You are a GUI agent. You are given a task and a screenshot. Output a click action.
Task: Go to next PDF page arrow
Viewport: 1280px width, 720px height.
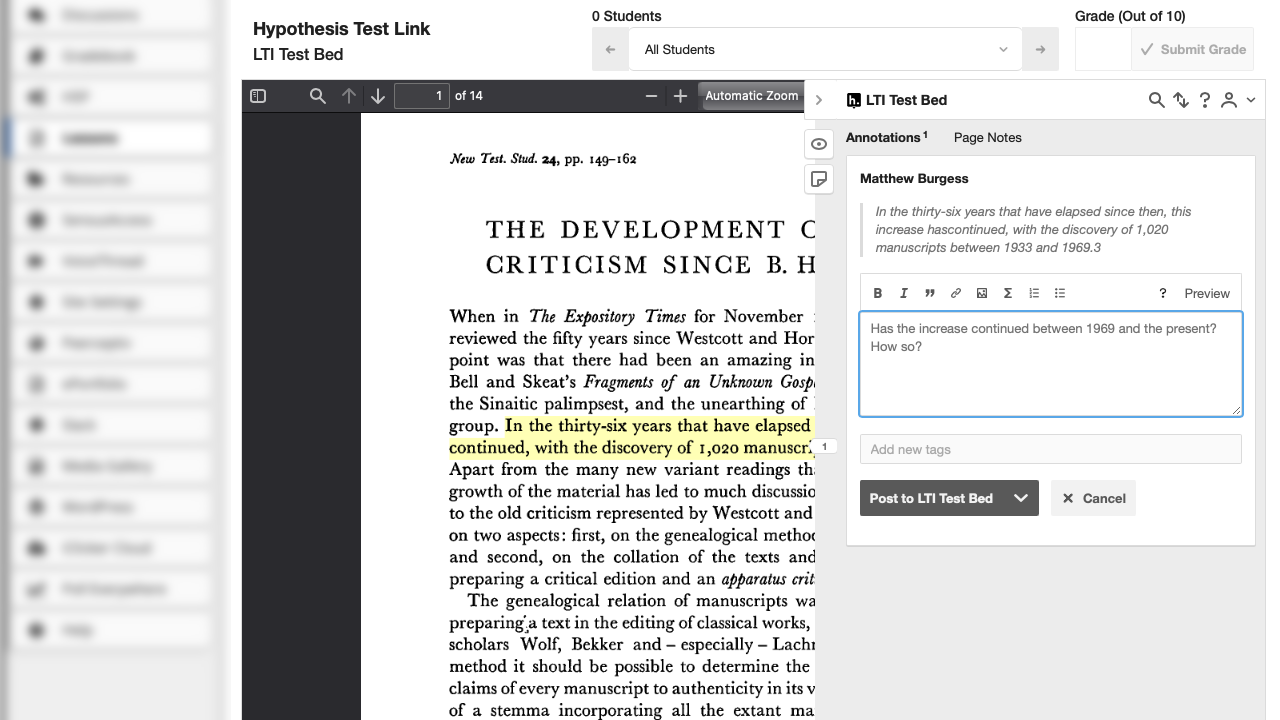coord(378,96)
